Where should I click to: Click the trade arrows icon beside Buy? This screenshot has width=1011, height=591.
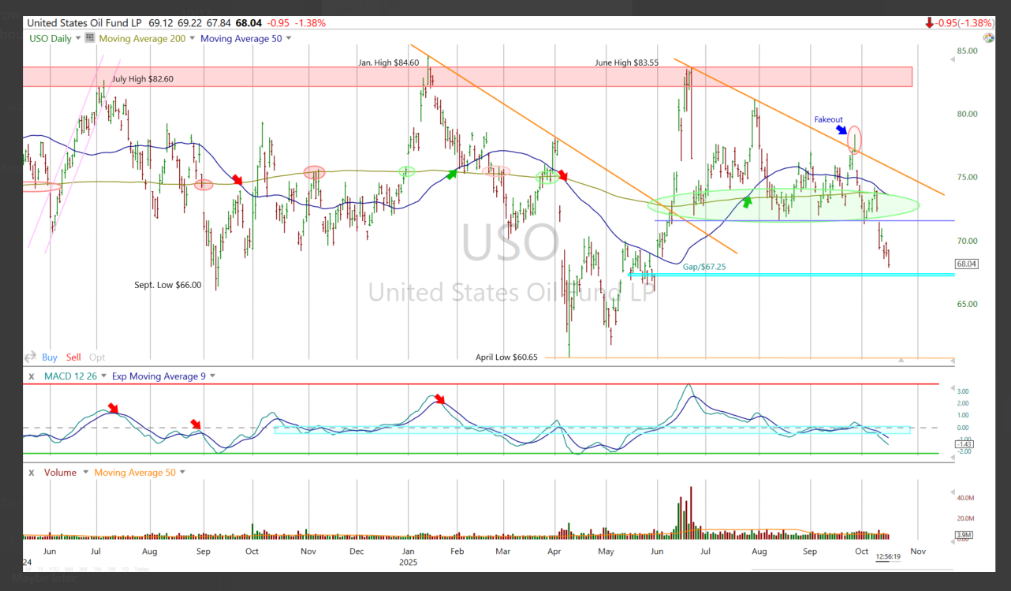tap(32, 357)
